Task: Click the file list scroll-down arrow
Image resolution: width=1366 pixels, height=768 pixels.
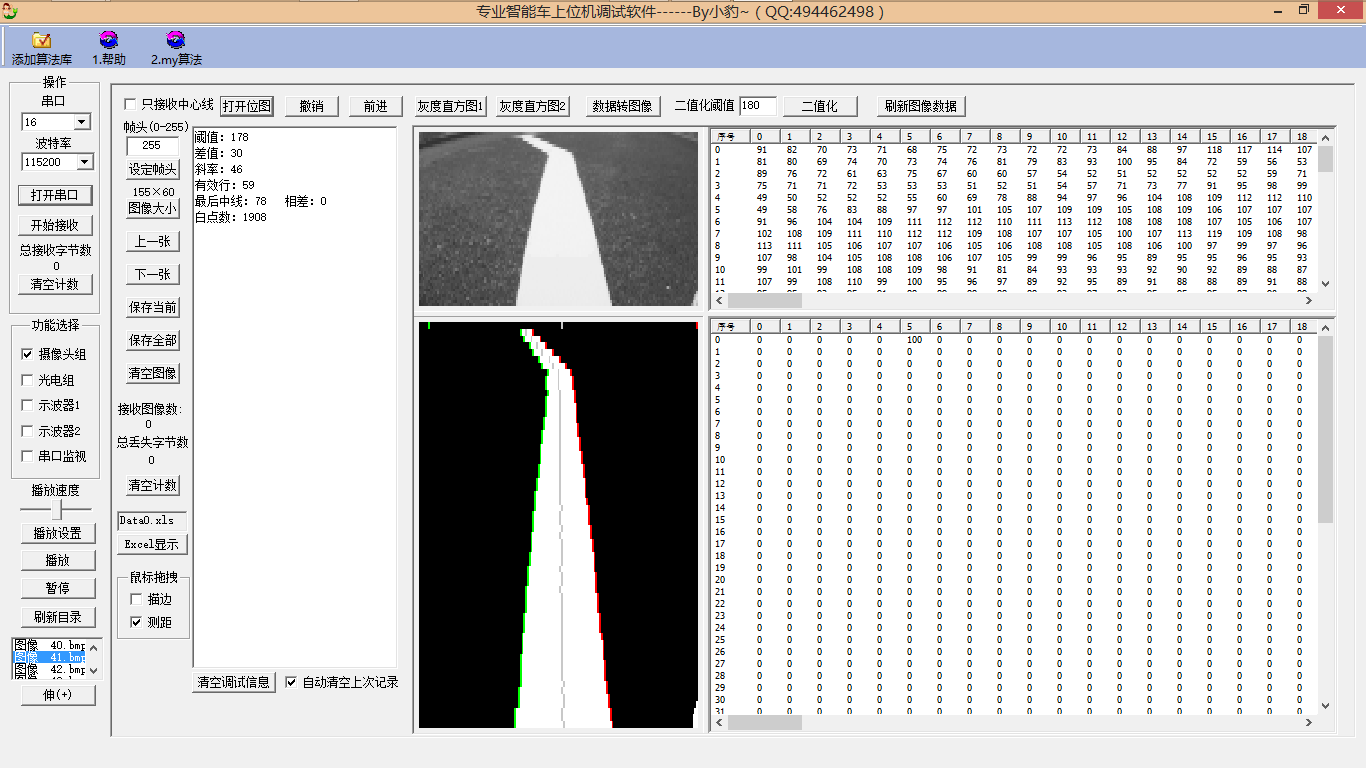Action: click(x=95, y=672)
